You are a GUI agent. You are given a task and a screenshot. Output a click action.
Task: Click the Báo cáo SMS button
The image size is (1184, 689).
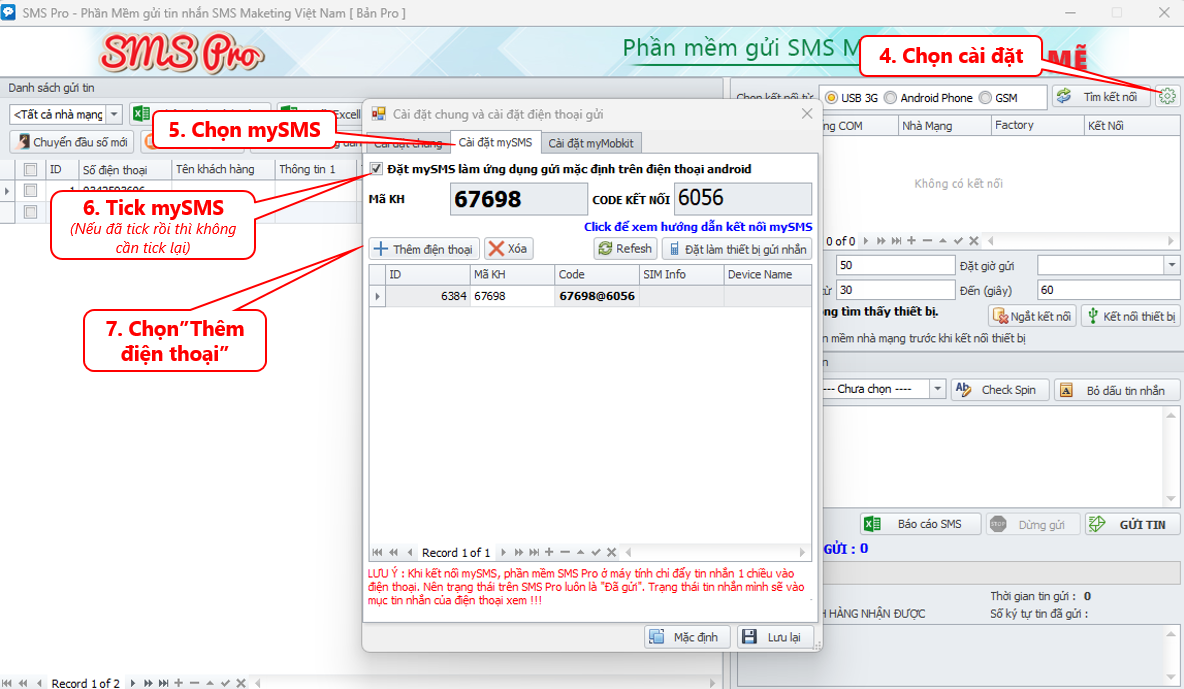[920, 524]
